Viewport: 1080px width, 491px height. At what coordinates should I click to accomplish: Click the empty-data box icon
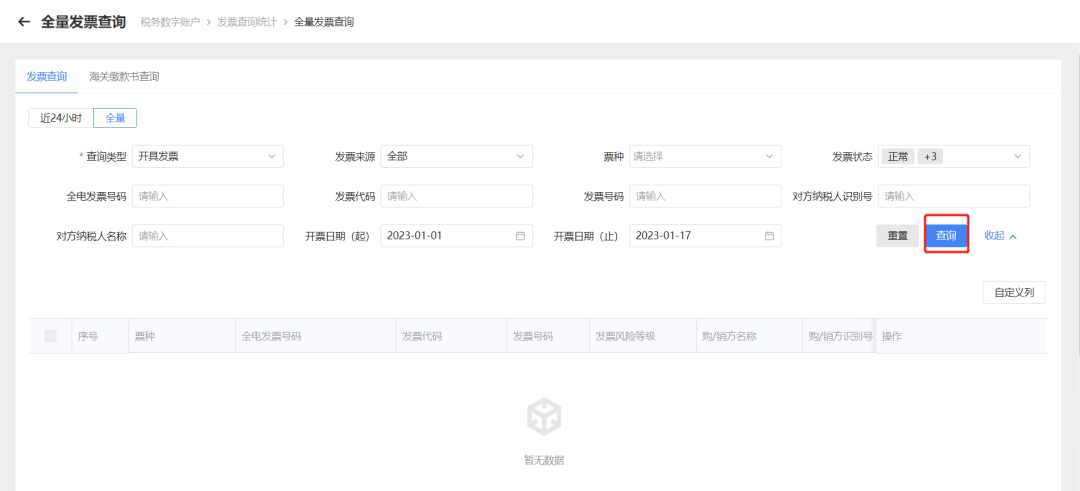coord(544,415)
